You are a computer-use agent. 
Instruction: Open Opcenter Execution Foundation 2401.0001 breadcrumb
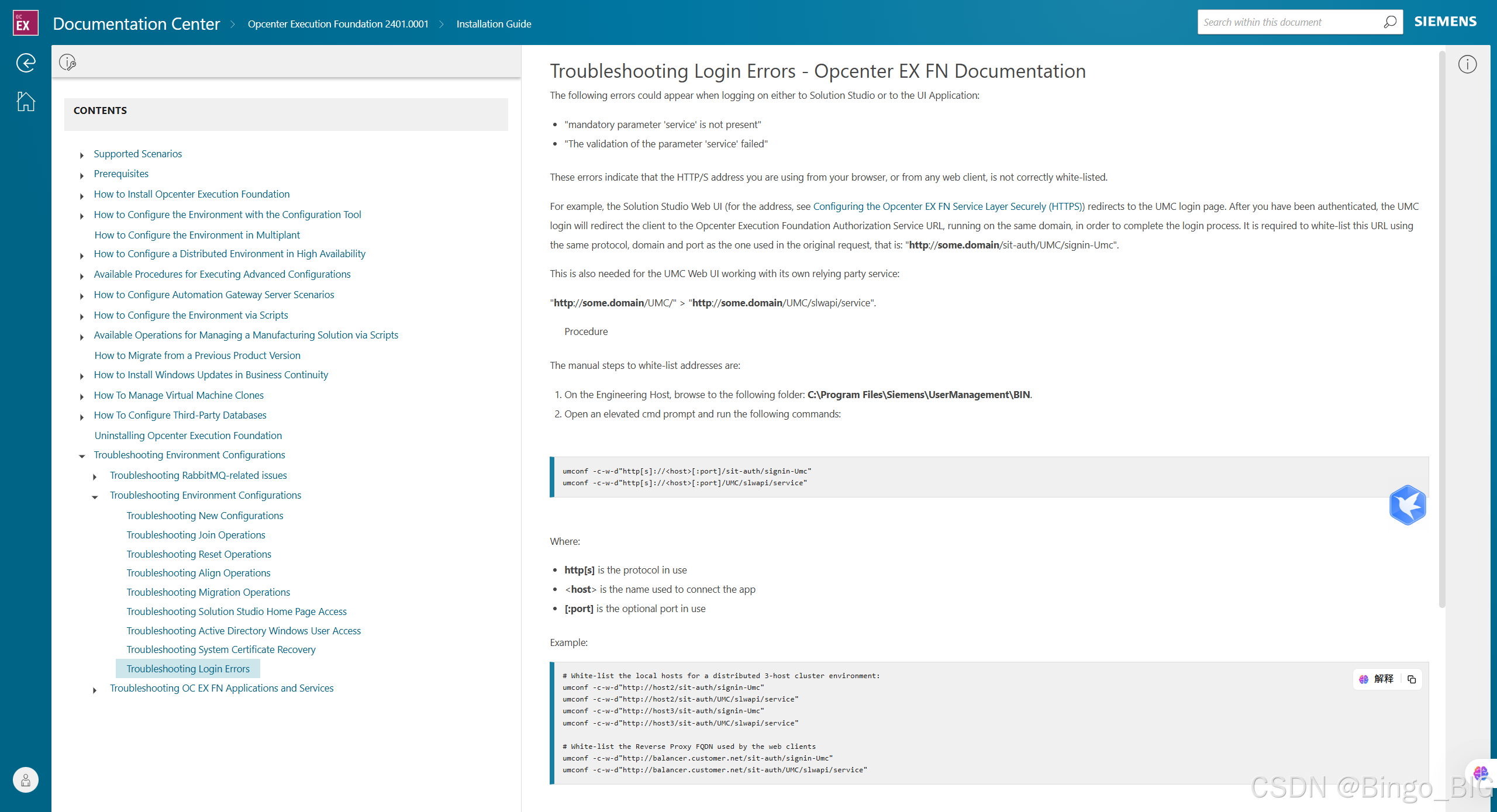coord(338,24)
